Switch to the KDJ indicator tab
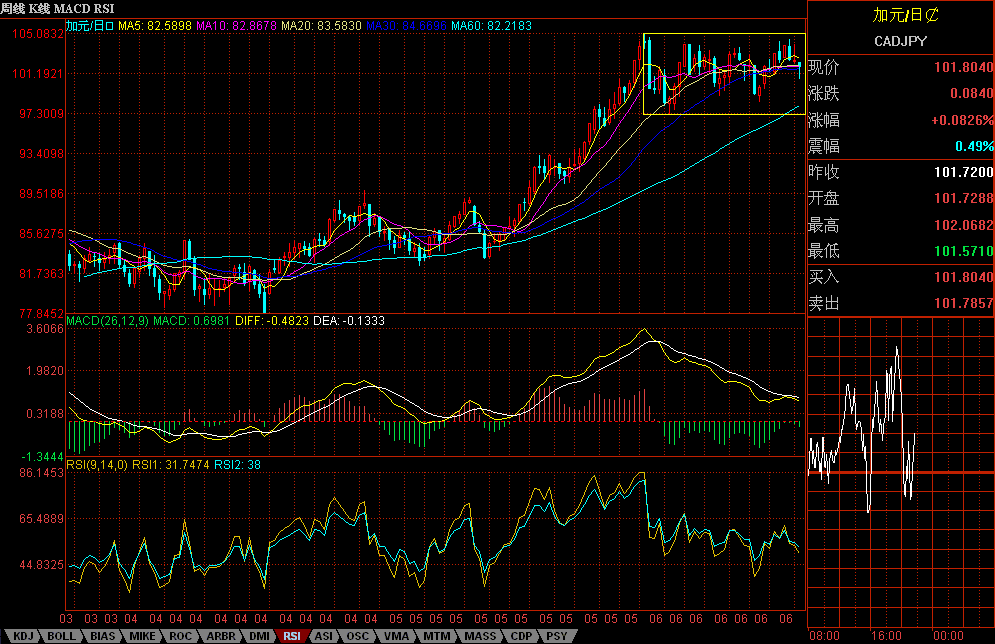The width and height of the screenshot is (995, 644). coord(23,636)
